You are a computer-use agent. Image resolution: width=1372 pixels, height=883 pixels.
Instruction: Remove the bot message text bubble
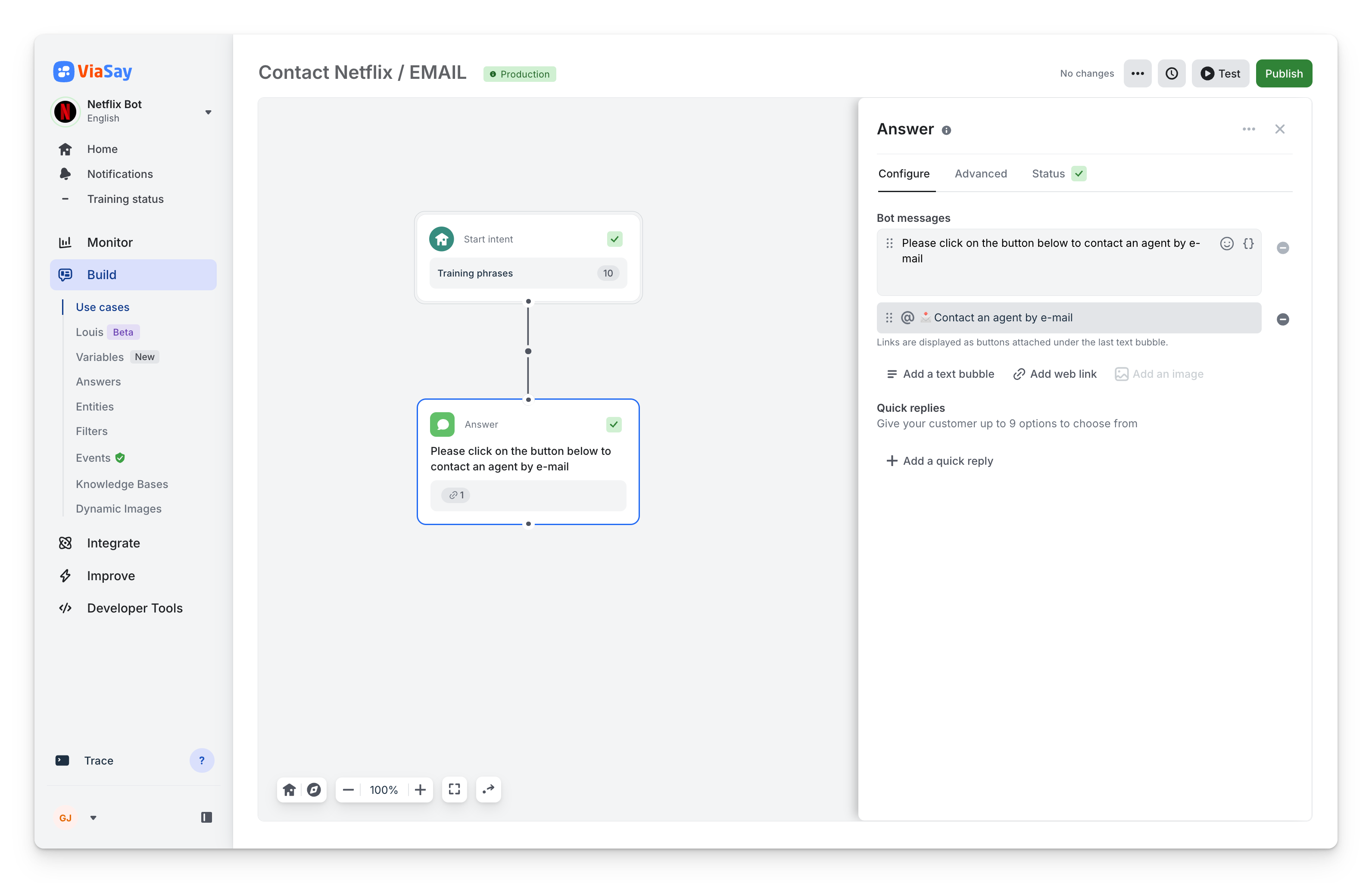(1283, 248)
